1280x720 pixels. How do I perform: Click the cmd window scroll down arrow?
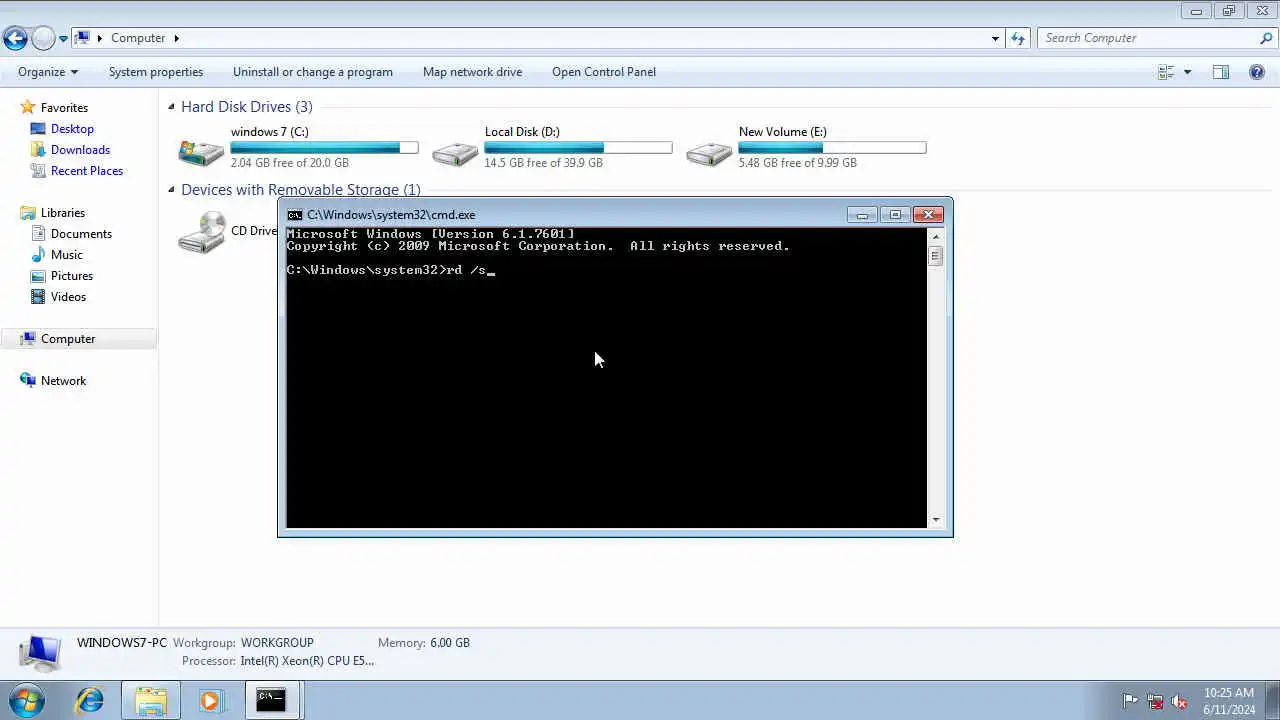936,520
